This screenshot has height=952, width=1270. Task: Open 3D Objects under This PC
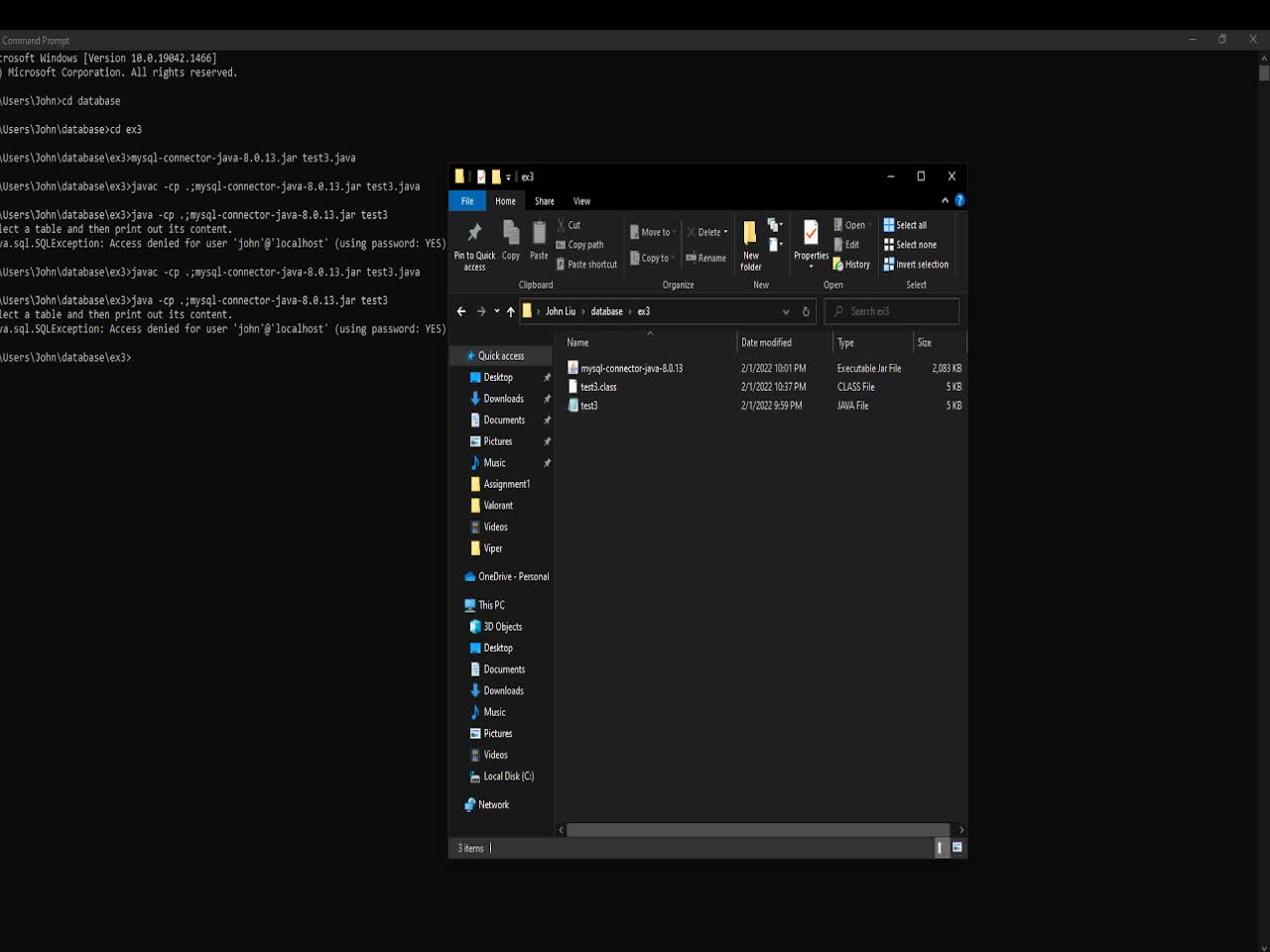click(495, 627)
